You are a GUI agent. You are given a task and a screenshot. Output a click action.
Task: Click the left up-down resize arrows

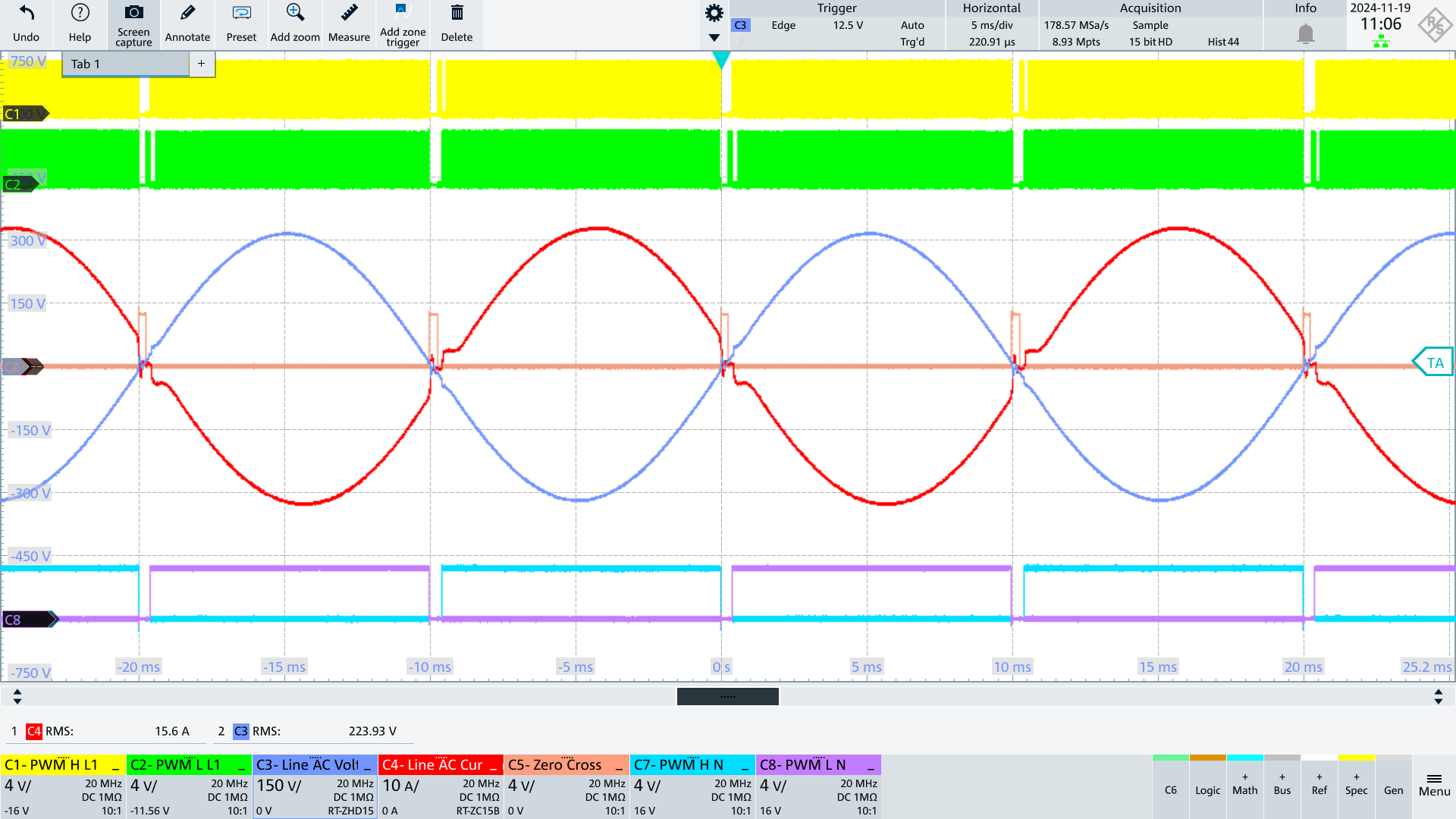click(17, 696)
